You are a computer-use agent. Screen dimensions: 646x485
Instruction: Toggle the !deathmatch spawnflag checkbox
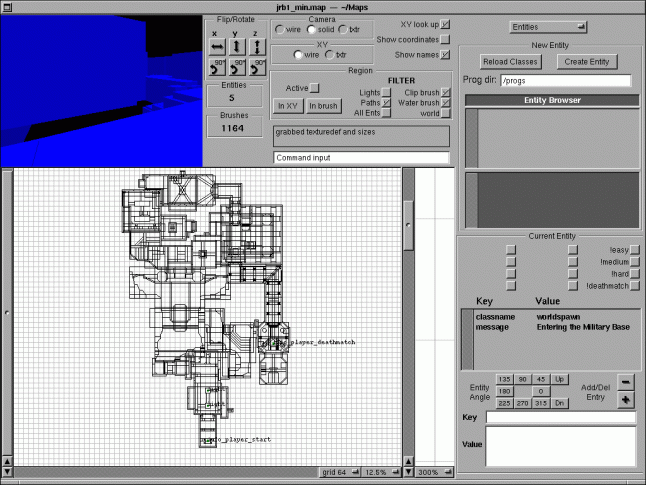[635, 286]
